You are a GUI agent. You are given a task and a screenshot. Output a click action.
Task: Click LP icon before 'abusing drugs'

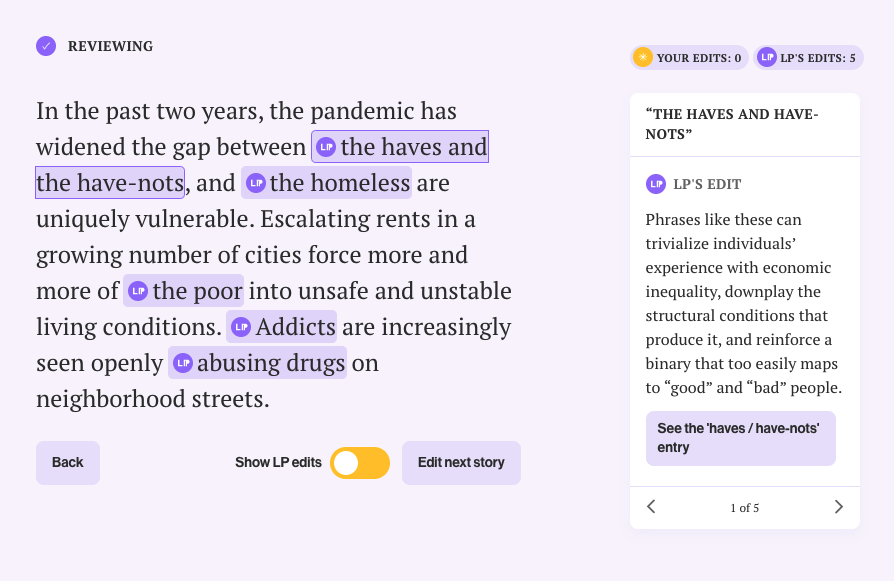tap(183, 363)
